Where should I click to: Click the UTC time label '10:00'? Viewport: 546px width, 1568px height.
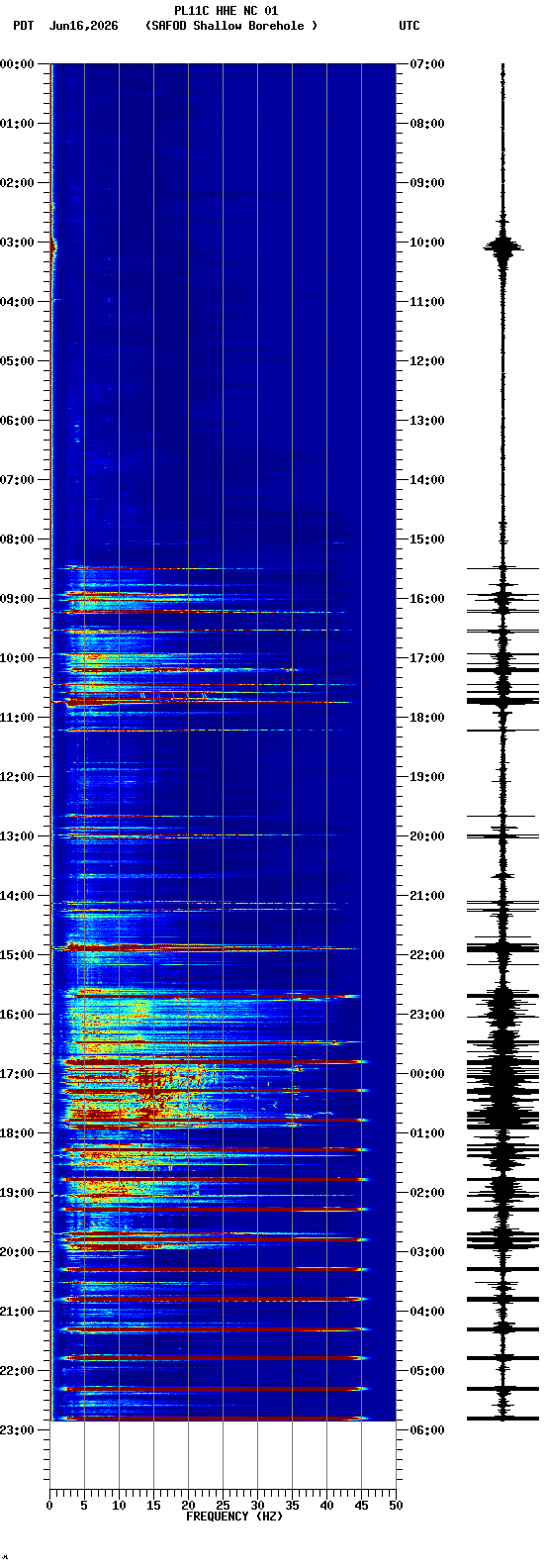[x=427, y=243]
